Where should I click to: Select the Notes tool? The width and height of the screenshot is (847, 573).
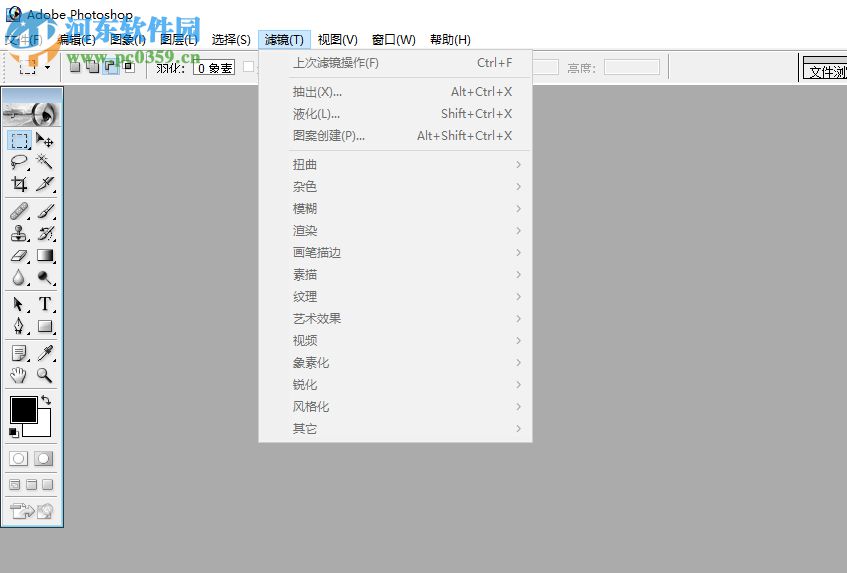click(x=19, y=353)
